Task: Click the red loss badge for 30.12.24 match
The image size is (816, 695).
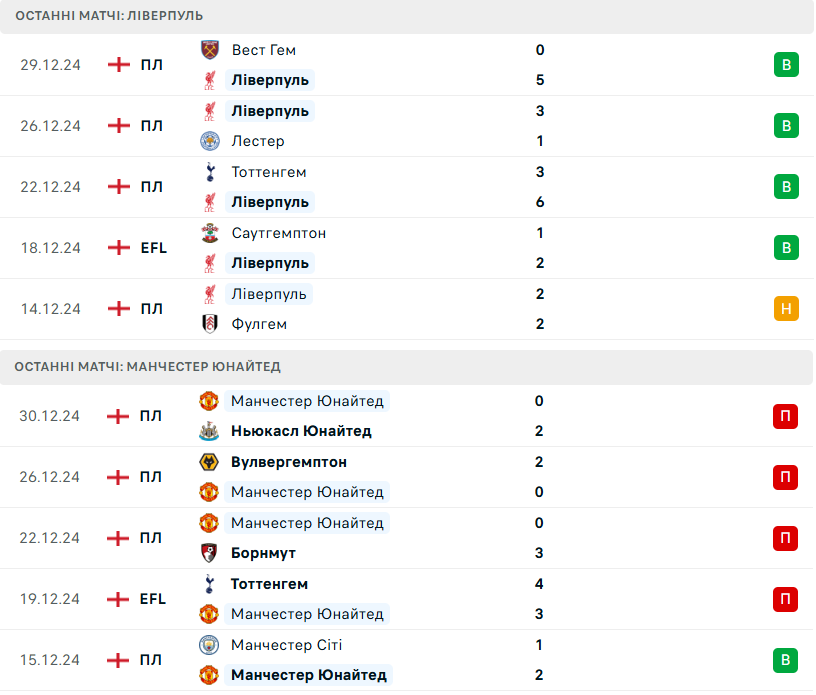Action: (785, 416)
